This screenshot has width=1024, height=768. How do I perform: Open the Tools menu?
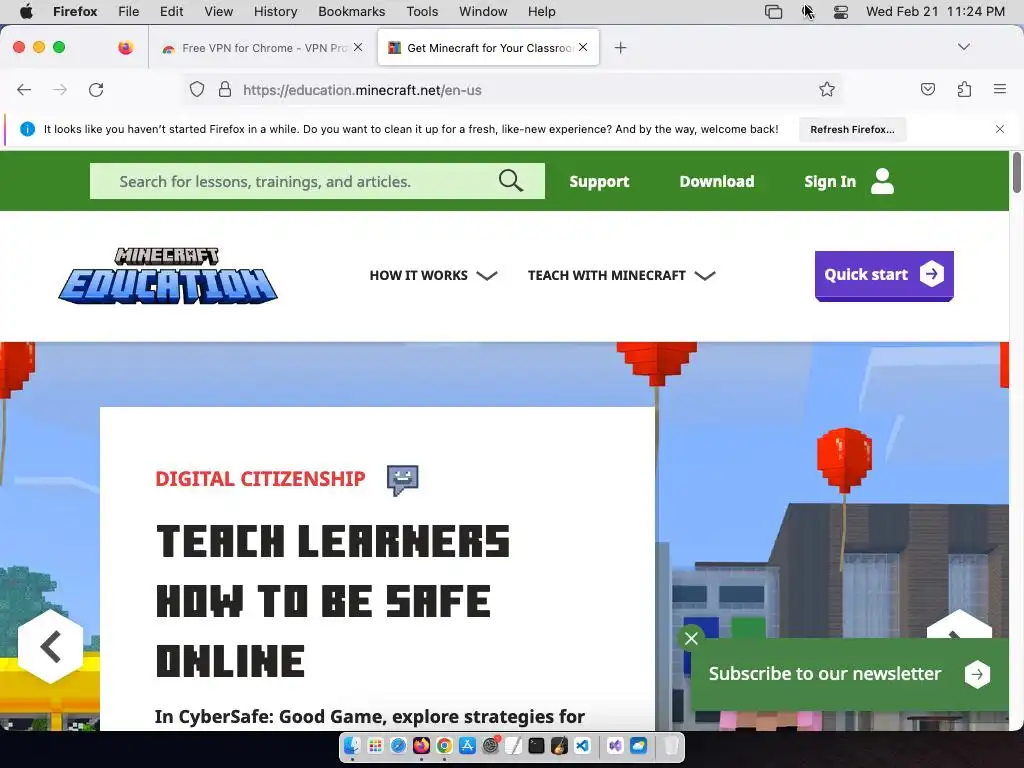[x=422, y=12]
